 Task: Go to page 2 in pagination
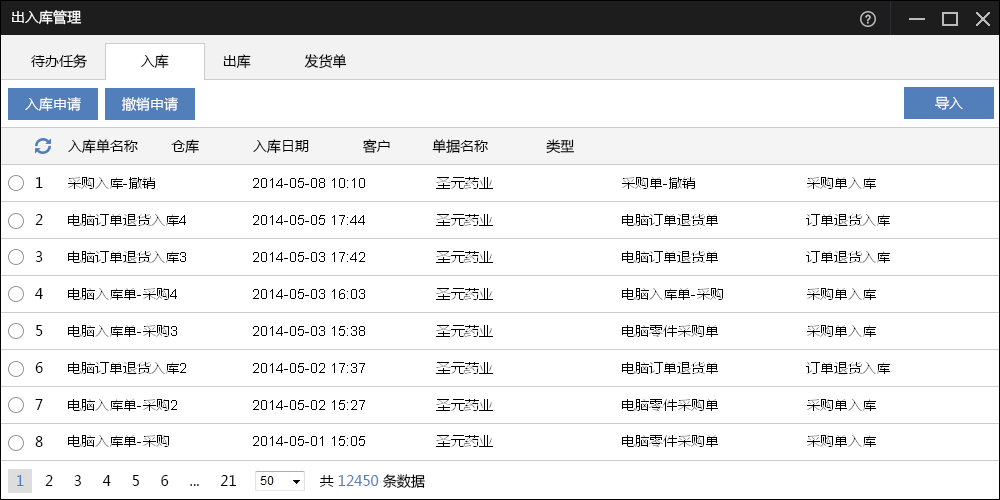[48, 481]
